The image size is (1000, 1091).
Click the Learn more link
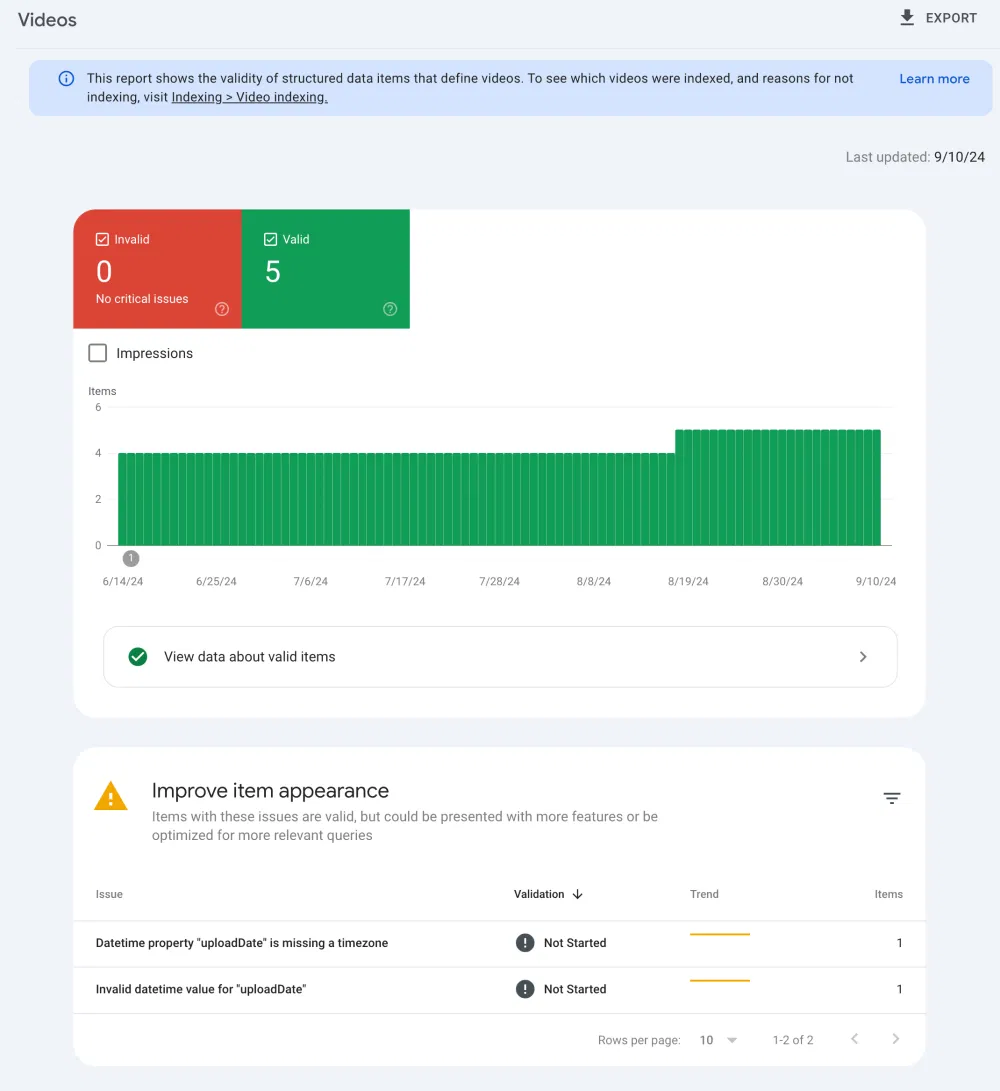(x=934, y=79)
